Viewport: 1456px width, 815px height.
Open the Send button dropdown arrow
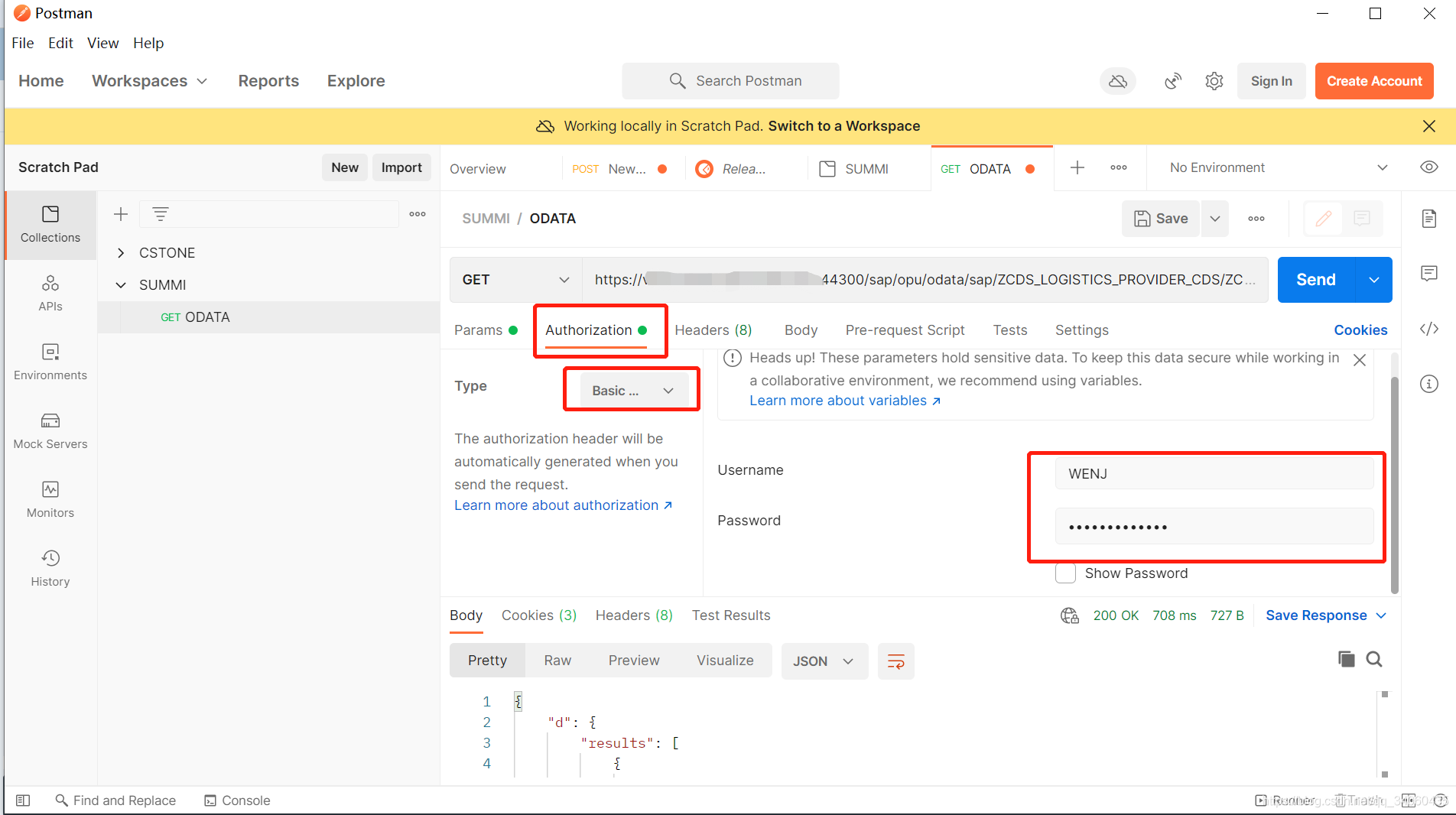pos(1373,280)
